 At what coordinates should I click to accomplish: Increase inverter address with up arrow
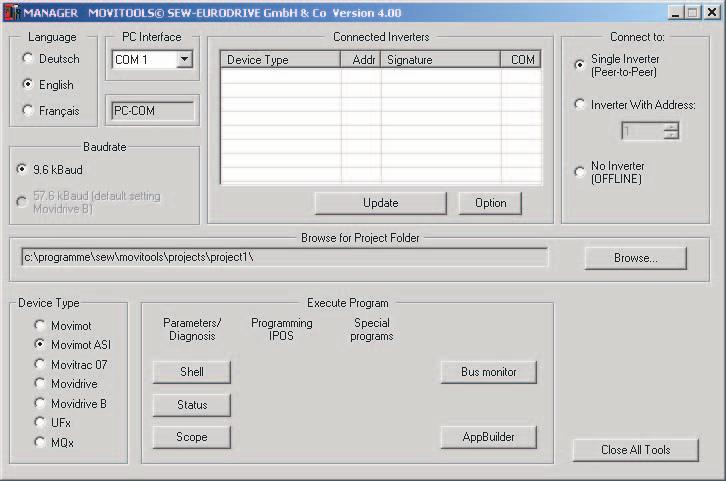tap(670, 126)
